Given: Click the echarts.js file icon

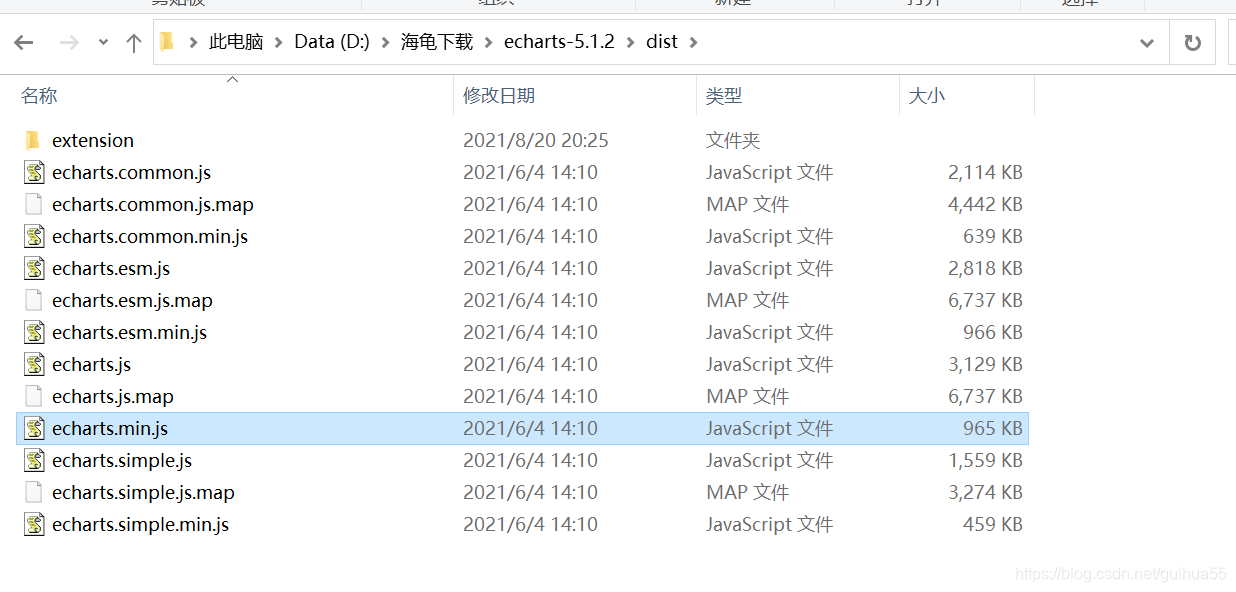Looking at the screenshot, I should pos(35,364).
